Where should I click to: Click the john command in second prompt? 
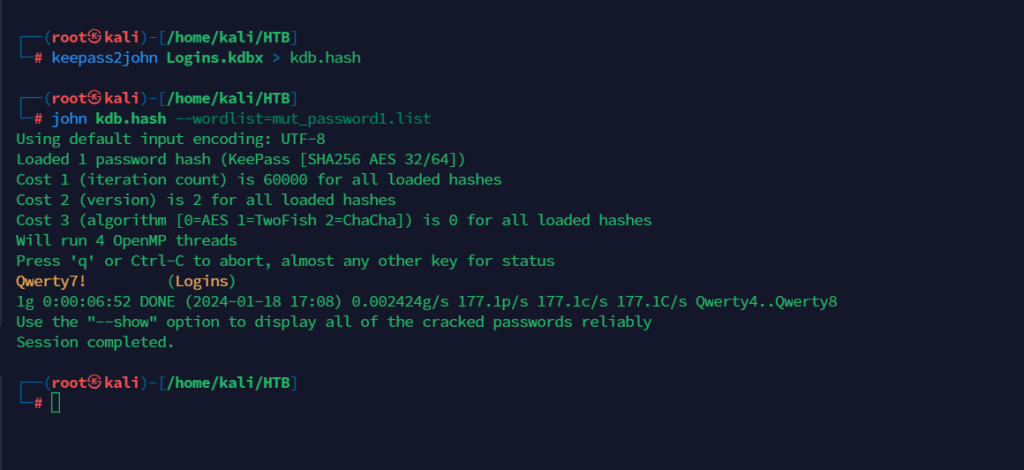(69, 119)
